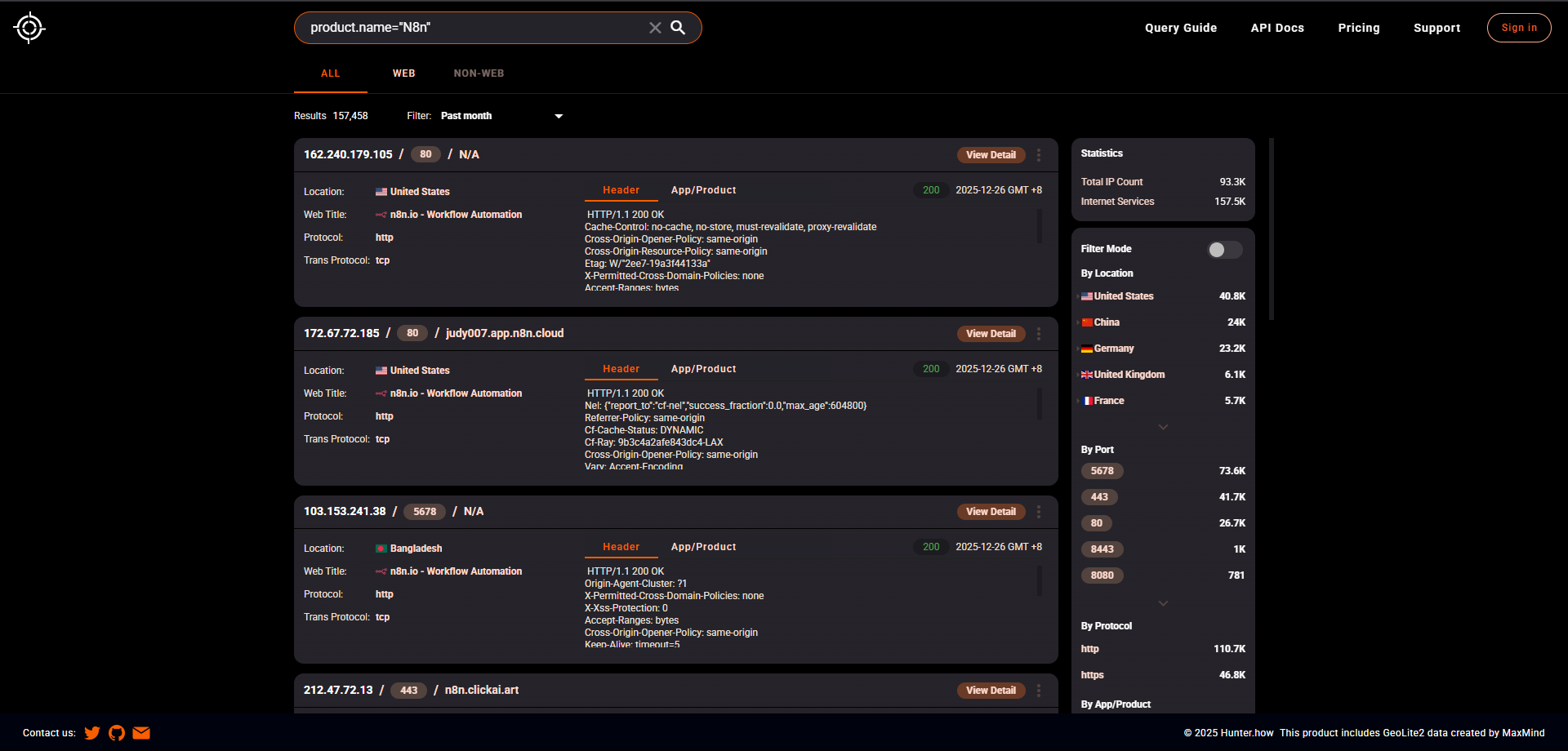This screenshot has width=1568, height=751.
Task: Click United States label in By Location
Action: pos(1124,296)
